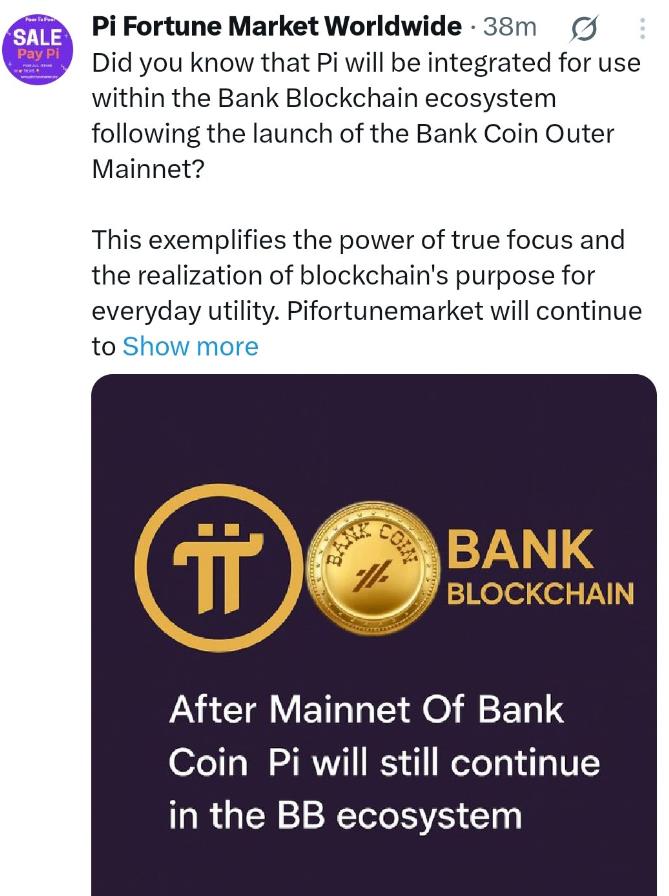Open the SALE Pay Pi profile avatar
The width and height of the screenshot is (669, 896).
[38, 49]
